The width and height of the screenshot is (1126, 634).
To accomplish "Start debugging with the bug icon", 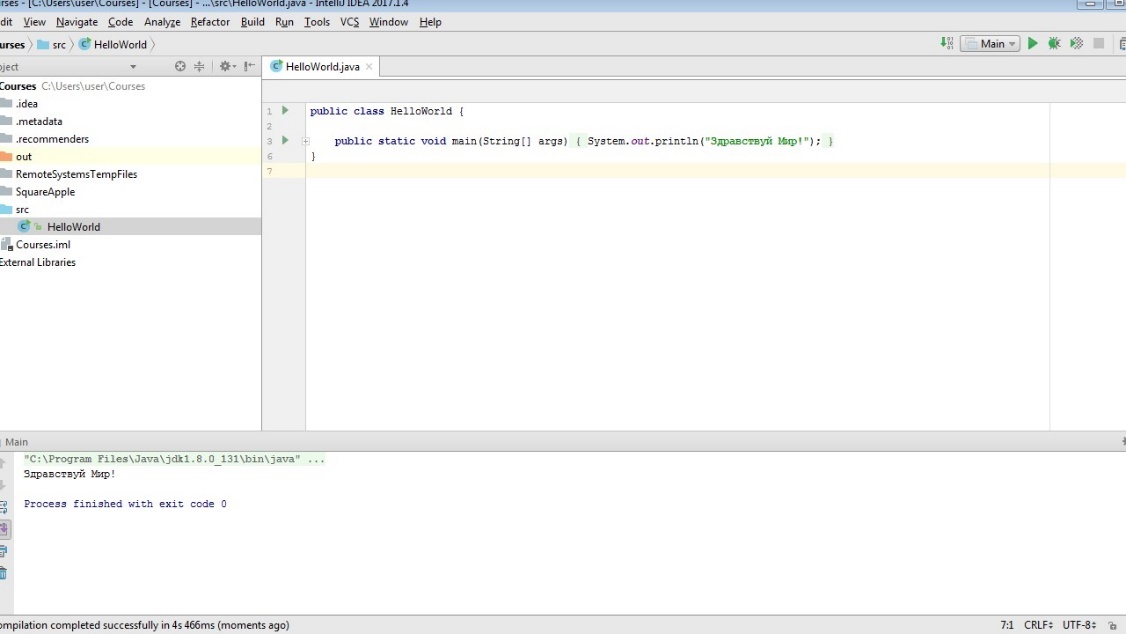I will click(1054, 44).
